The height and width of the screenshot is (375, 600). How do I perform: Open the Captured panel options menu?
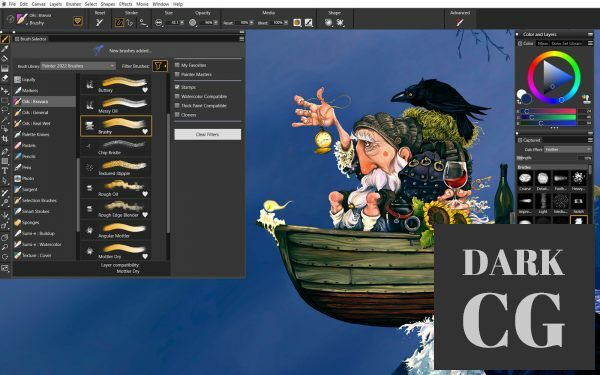pyautogui.click(x=590, y=140)
